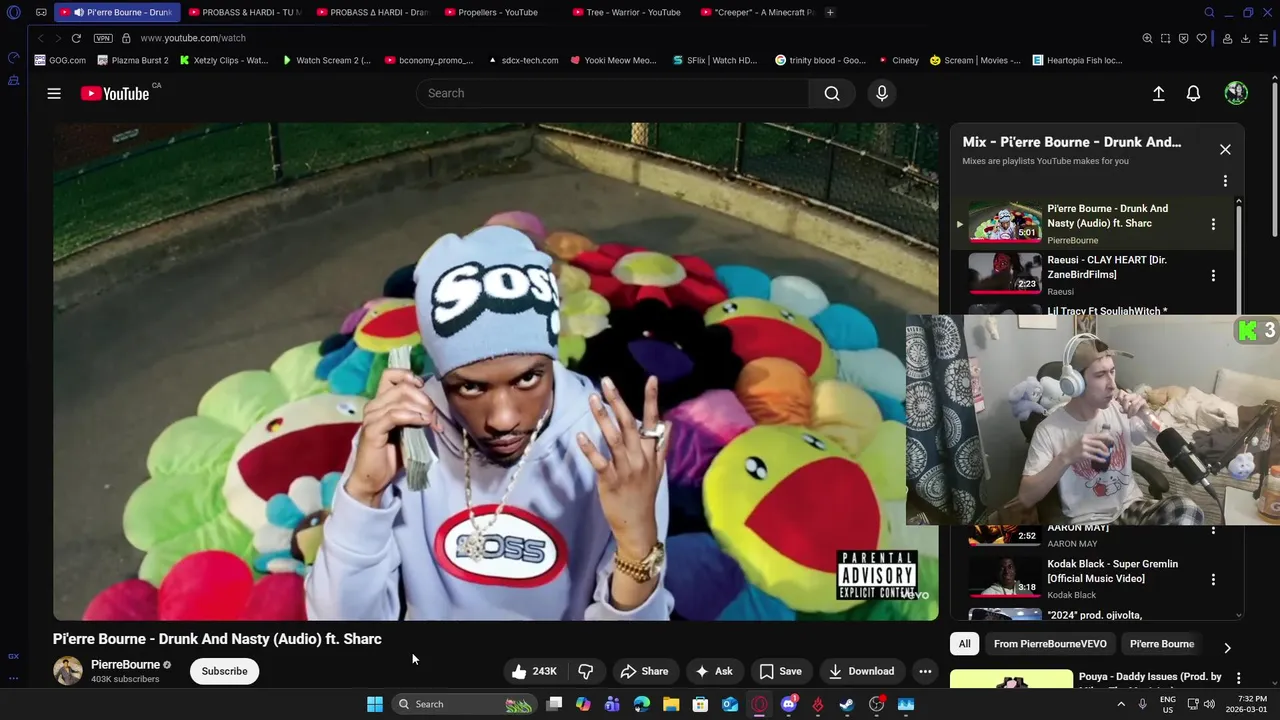The image size is (1280, 720).
Task: Go to the YouTube home logo
Action: click(x=115, y=93)
